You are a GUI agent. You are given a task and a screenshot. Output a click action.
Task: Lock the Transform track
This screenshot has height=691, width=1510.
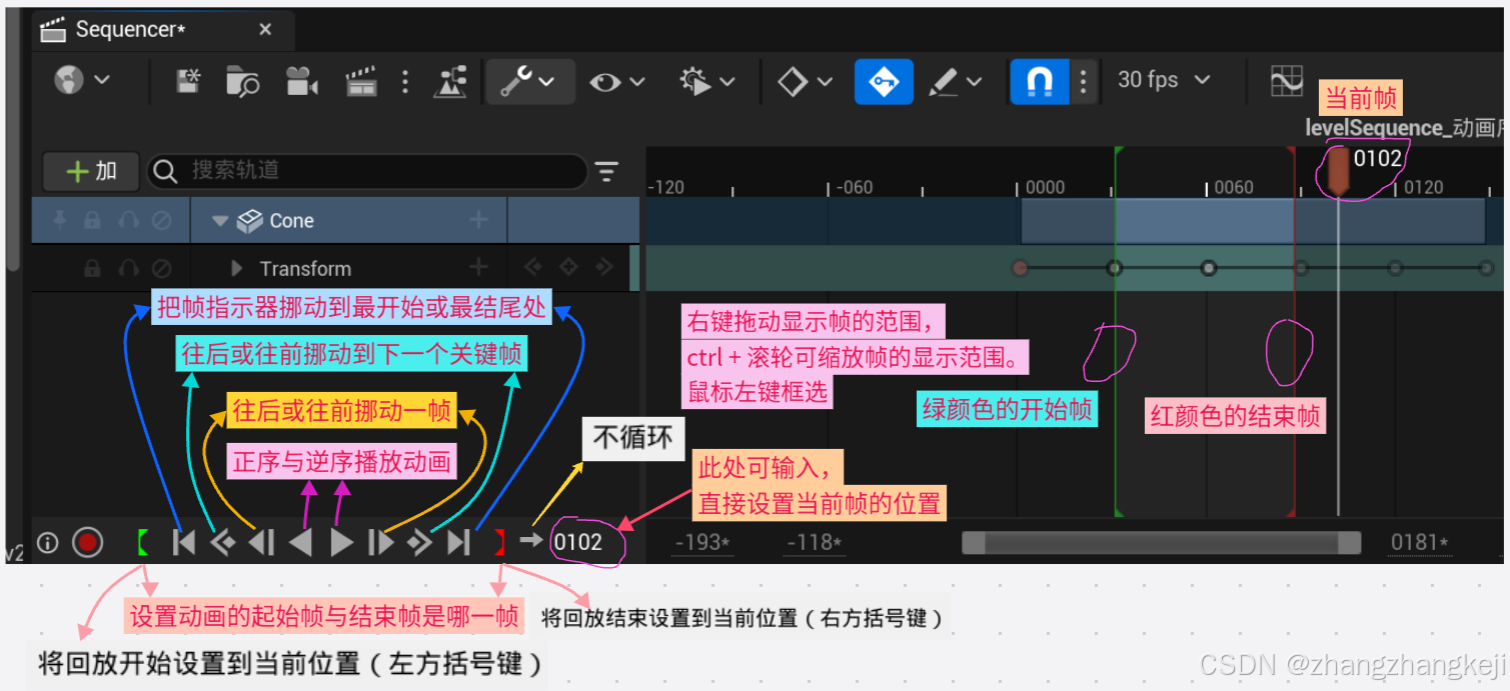tap(92, 268)
